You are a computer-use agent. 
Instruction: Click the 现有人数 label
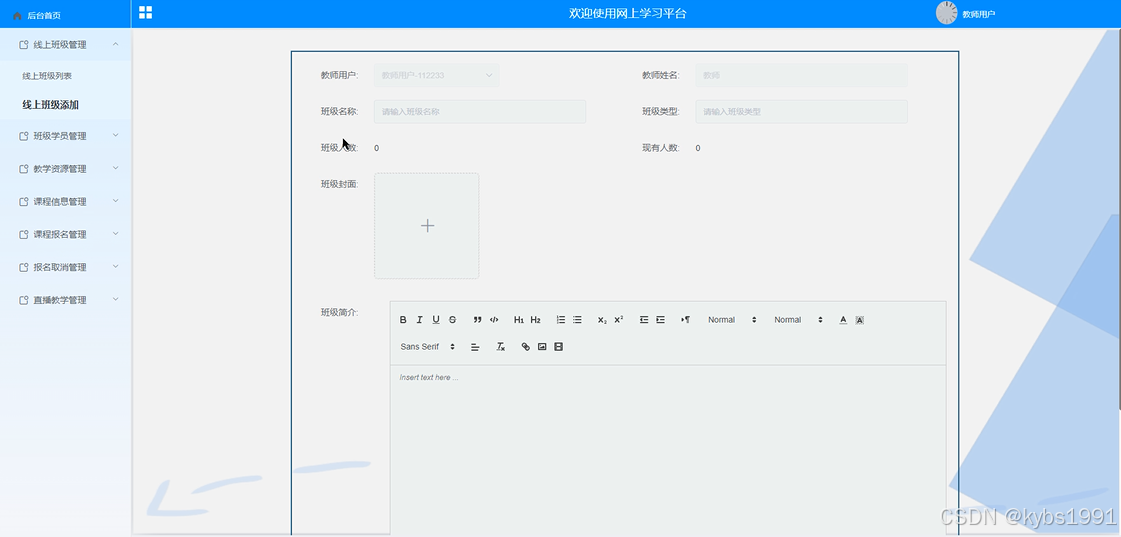click(x=661, y=148)
